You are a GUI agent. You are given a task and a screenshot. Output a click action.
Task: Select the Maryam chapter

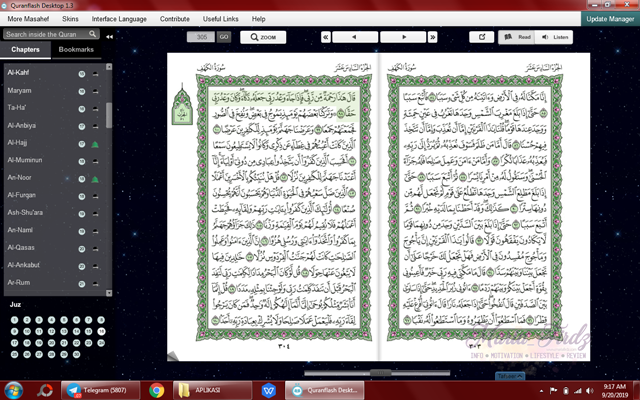click(19, 91)
